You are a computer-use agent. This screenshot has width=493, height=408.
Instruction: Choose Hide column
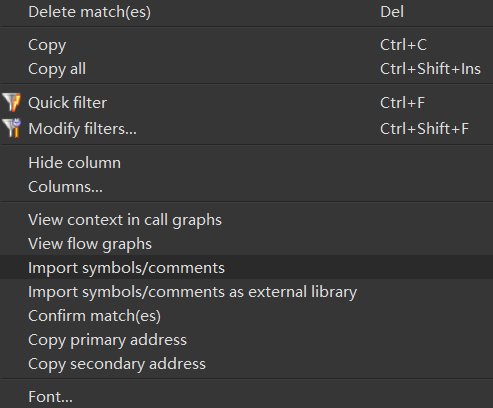pyautogui.click(x=246, y=163)
